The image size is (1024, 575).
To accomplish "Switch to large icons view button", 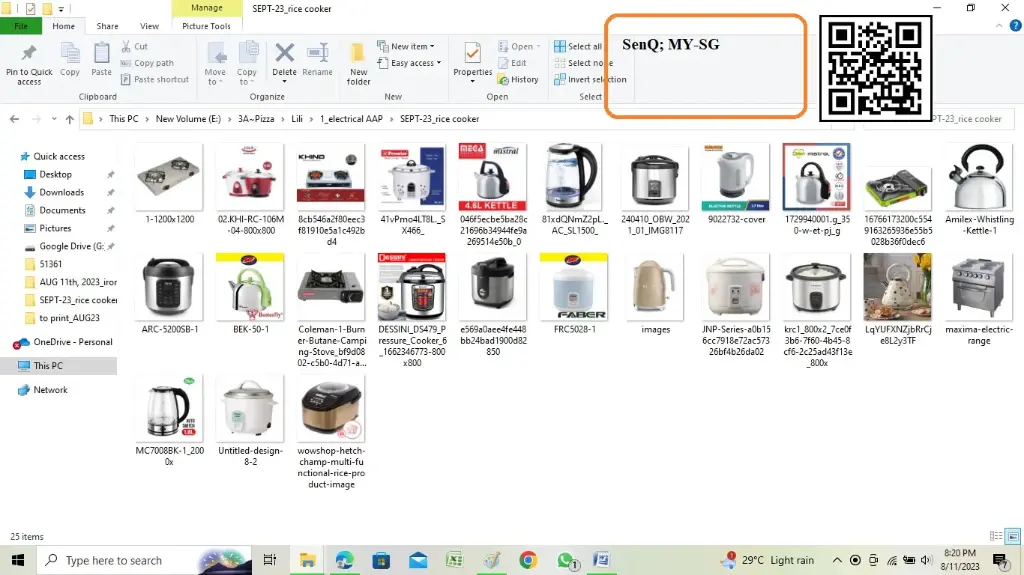I will (x=1013, y=536).
